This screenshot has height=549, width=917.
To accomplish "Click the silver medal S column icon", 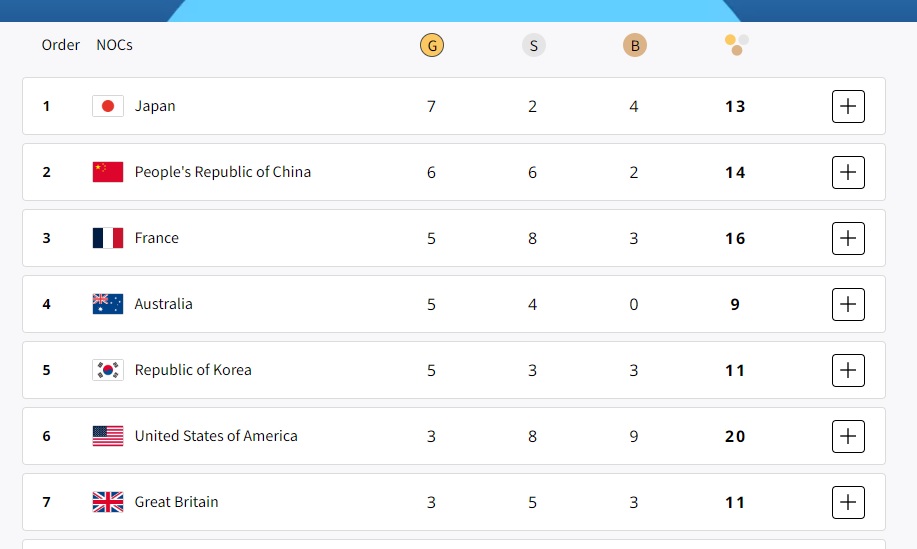I will point(533,45).
